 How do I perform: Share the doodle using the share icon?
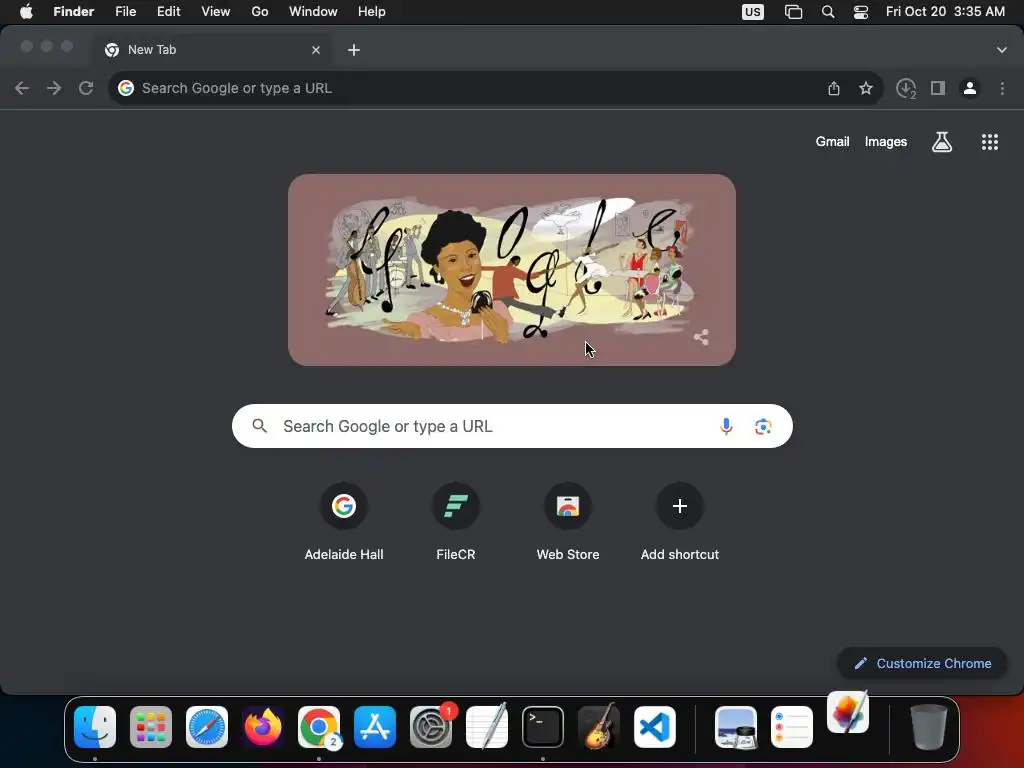pyautogui.click(x=701, y=337)
